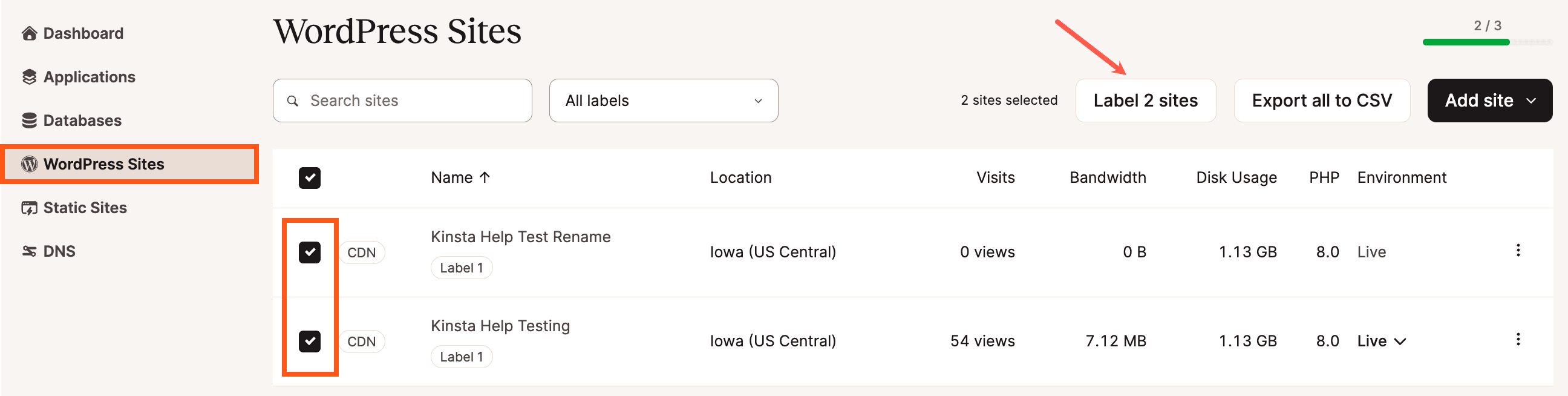Click Export all to CSV button
The image size is (1568, 396).
1321,101
